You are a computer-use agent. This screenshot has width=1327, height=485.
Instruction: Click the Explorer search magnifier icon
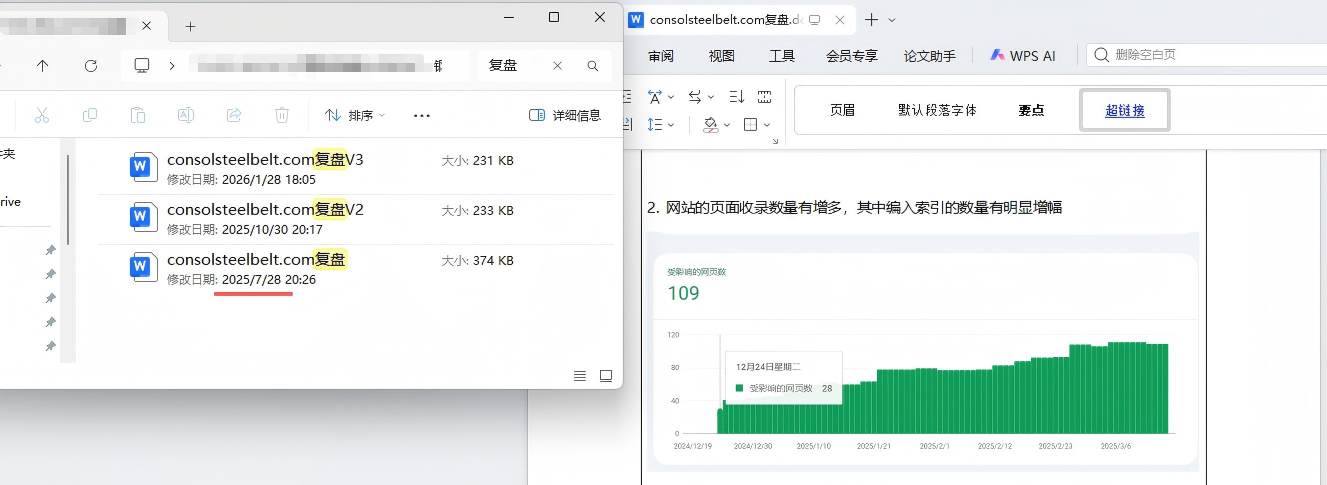coord(593,66)
